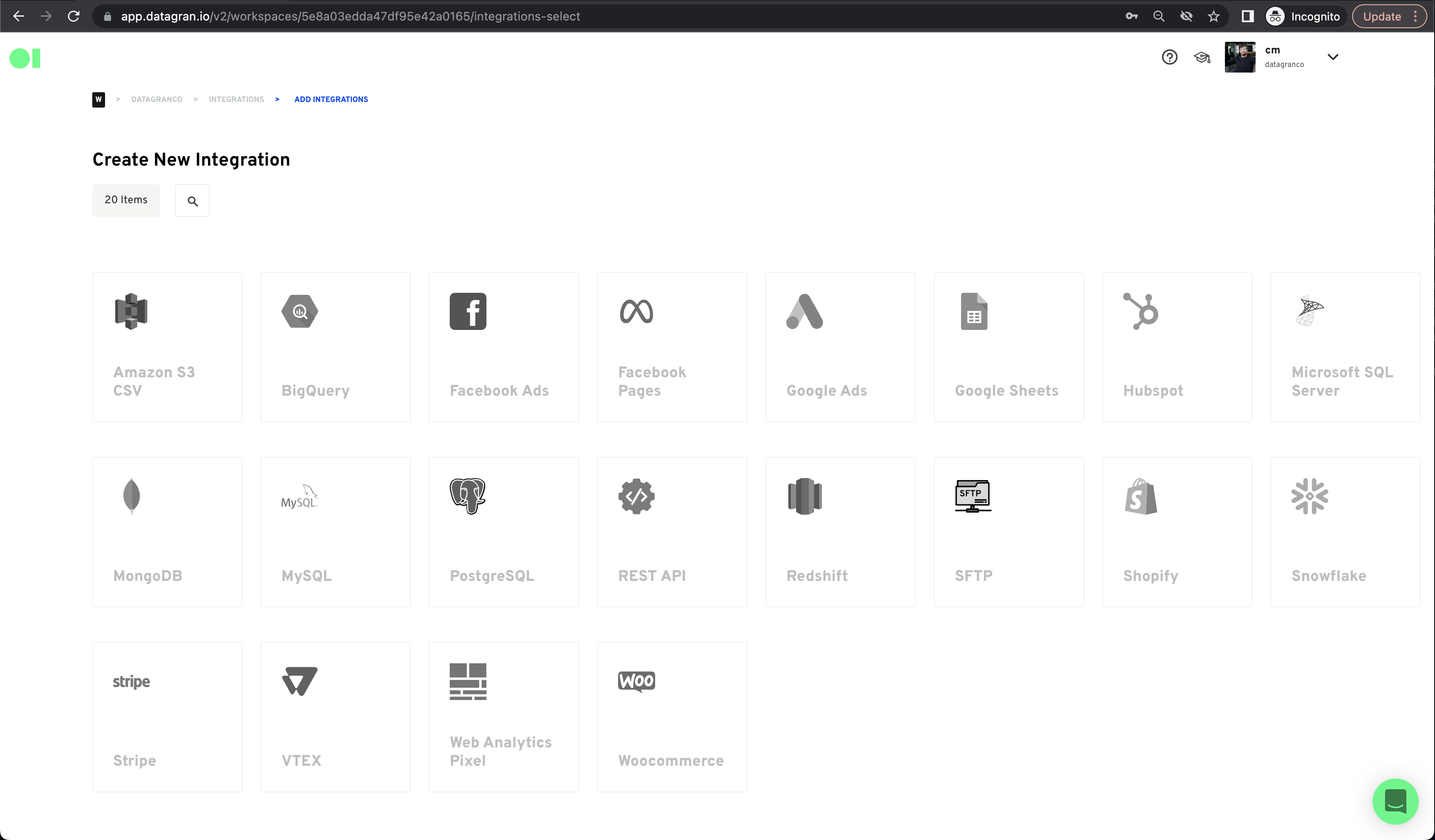
Task: Open the browser three-dot menu
Action: pyautogui.click(x=1416, y=17)
